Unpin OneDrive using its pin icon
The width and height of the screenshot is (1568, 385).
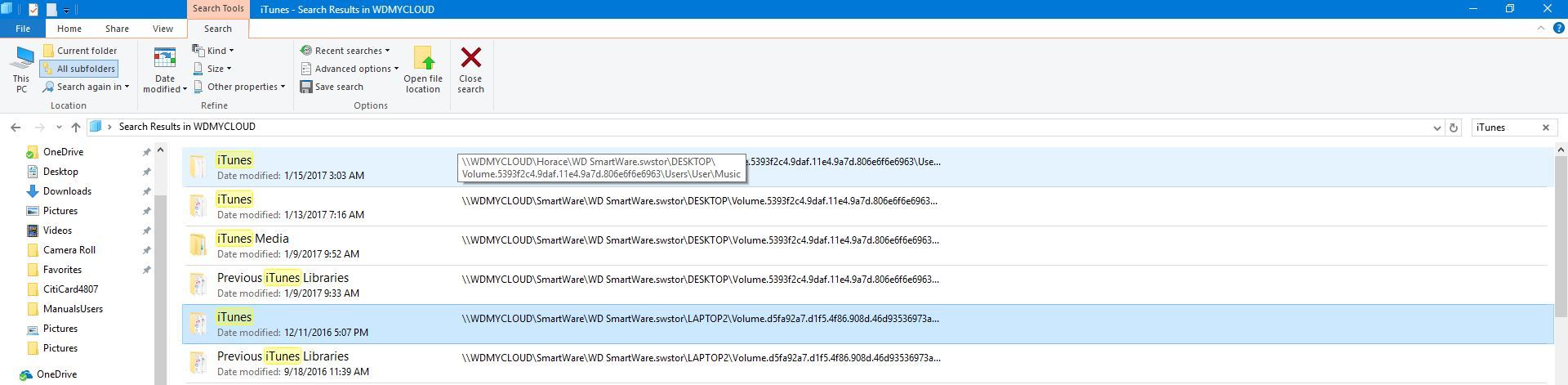[x=146, y=152]
